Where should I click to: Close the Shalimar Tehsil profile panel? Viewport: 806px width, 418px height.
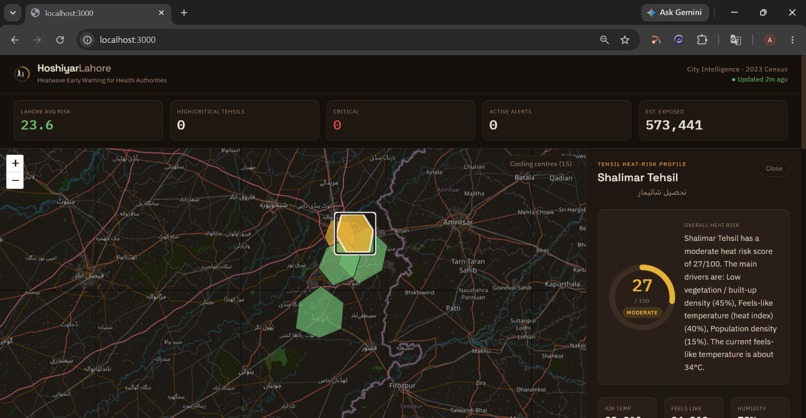click(x=774, y=169)
